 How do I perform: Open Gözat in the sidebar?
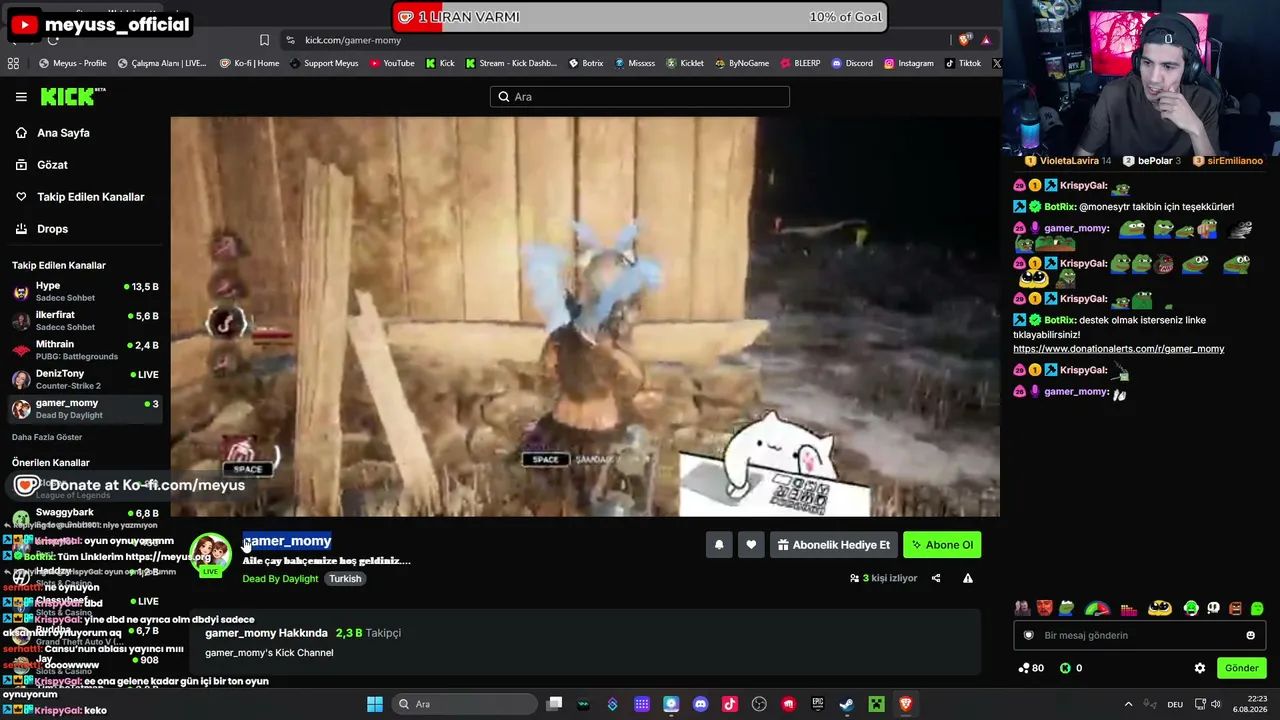pyautogui.click(x=52, y=165)
